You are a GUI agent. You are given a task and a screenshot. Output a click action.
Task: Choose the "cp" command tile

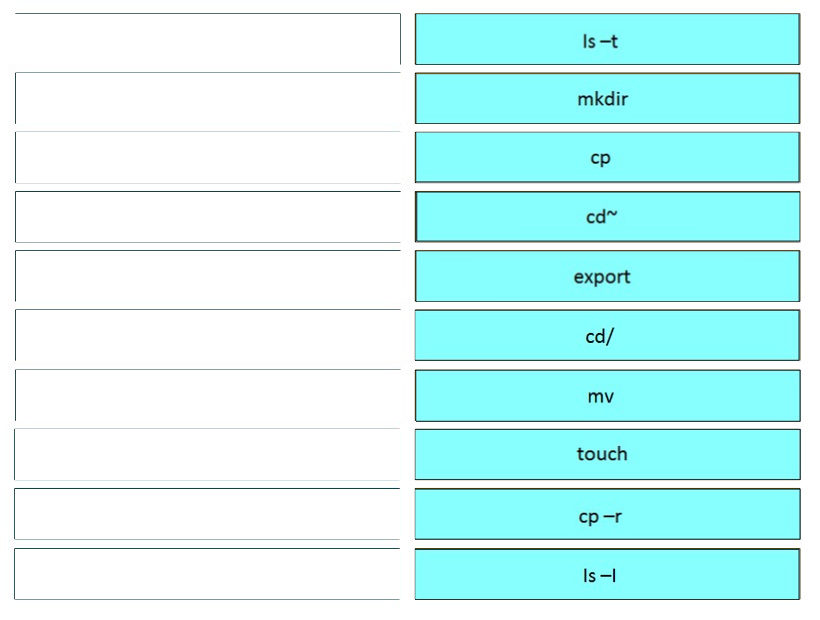click(607, 157)
